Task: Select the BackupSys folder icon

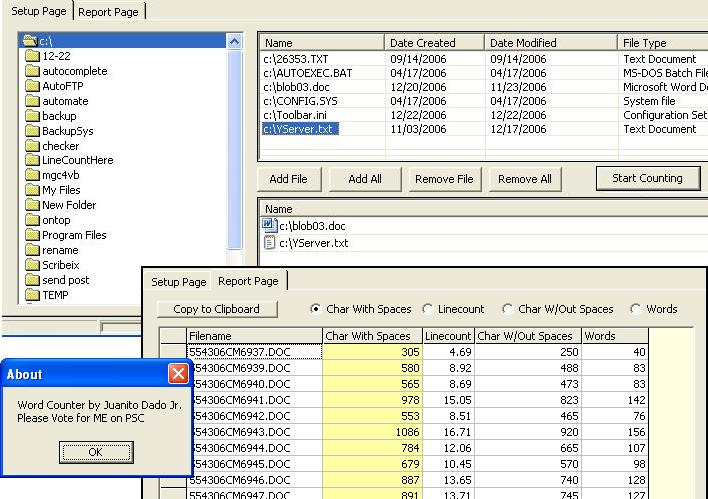Action: pyautogui.click(x=32, y=131)
